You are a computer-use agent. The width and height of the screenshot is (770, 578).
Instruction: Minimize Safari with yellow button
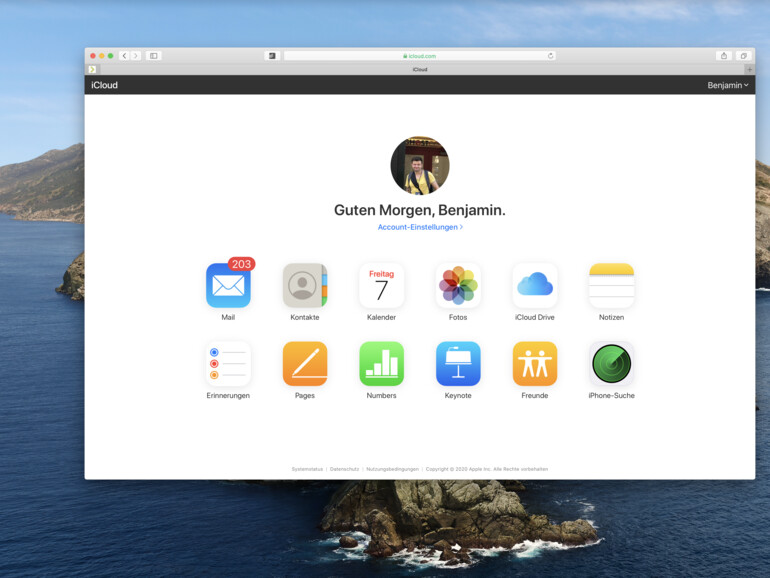[x=102, y=56]
